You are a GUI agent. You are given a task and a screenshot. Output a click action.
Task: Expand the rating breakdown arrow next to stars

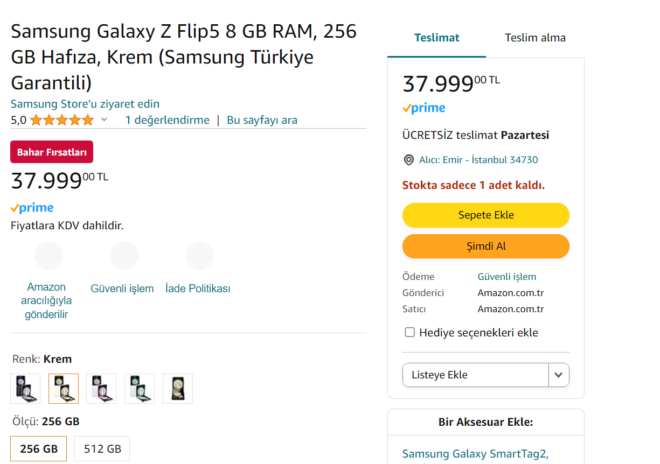coord(104,120)
